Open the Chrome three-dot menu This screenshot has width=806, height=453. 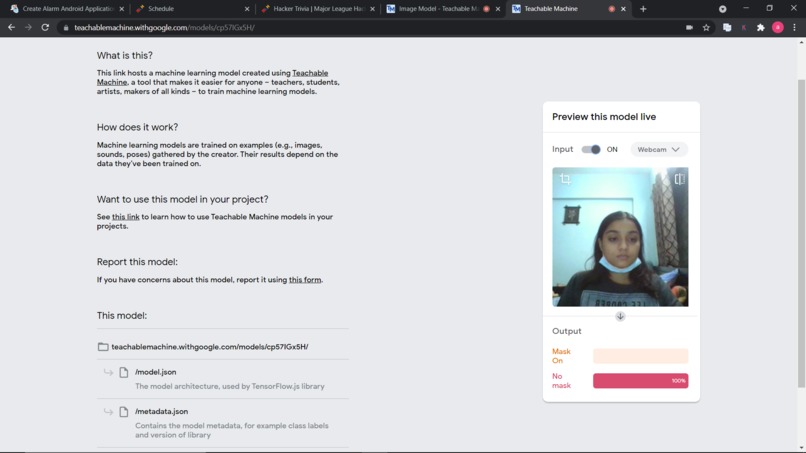tap(795, 27)
